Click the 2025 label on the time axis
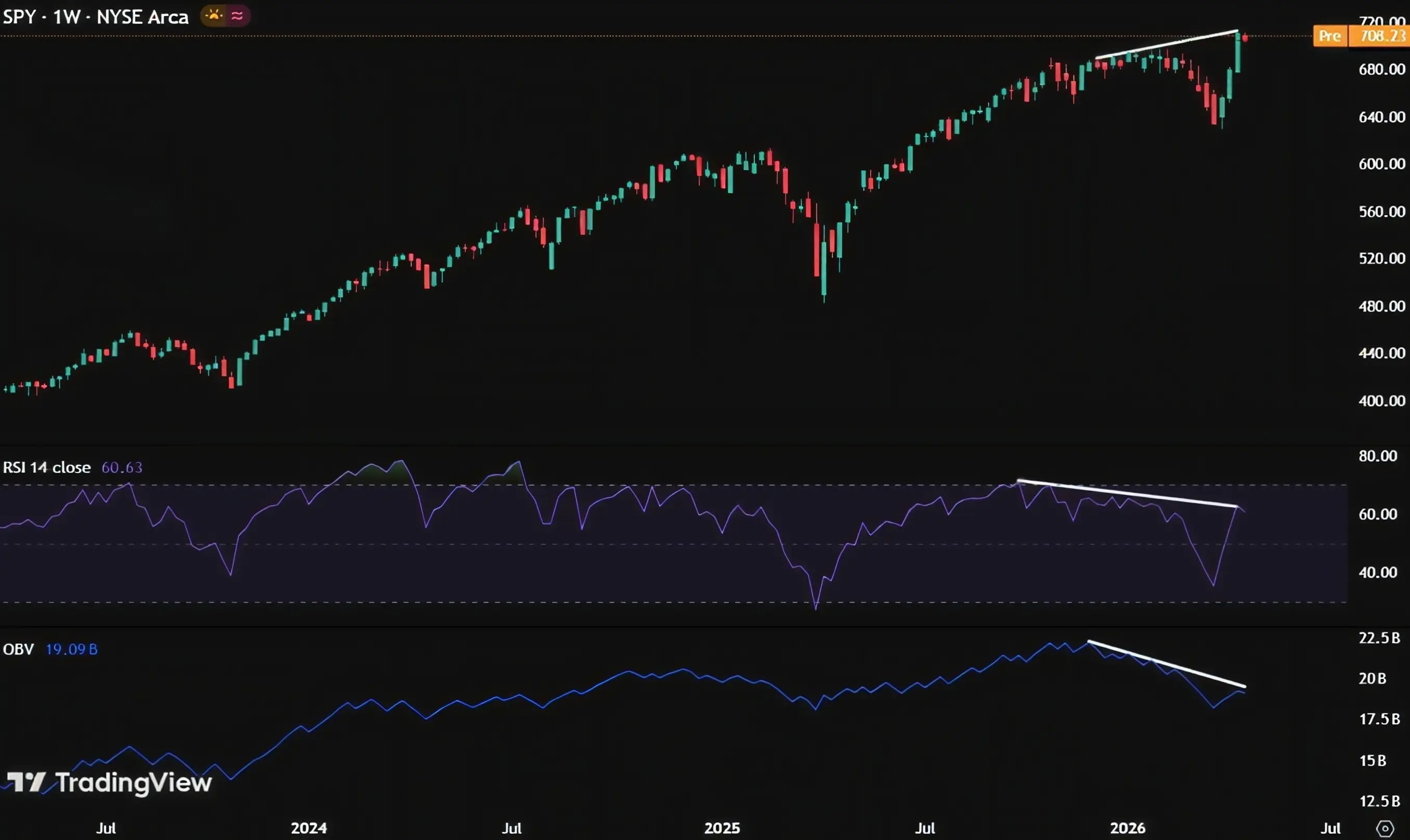1410x840 pixels. (x=722, y=828)
